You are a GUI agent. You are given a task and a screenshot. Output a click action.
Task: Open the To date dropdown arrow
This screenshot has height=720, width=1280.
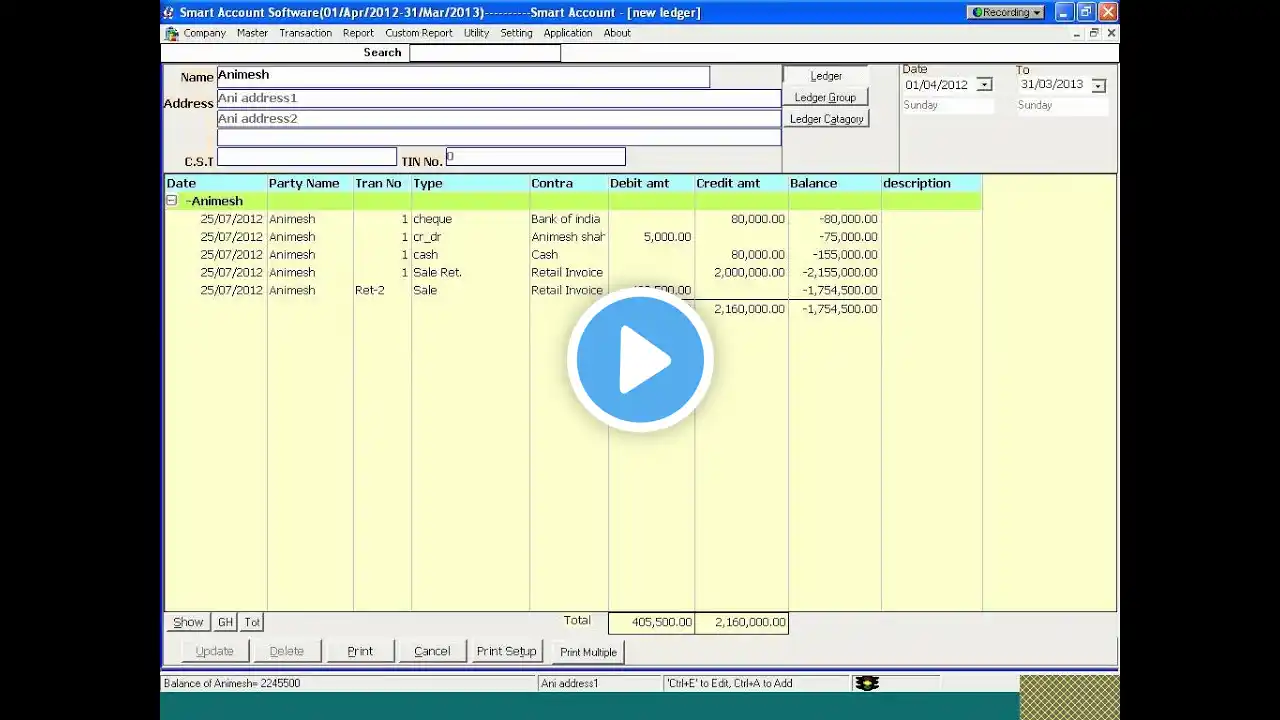click(x=1098, y=85)
